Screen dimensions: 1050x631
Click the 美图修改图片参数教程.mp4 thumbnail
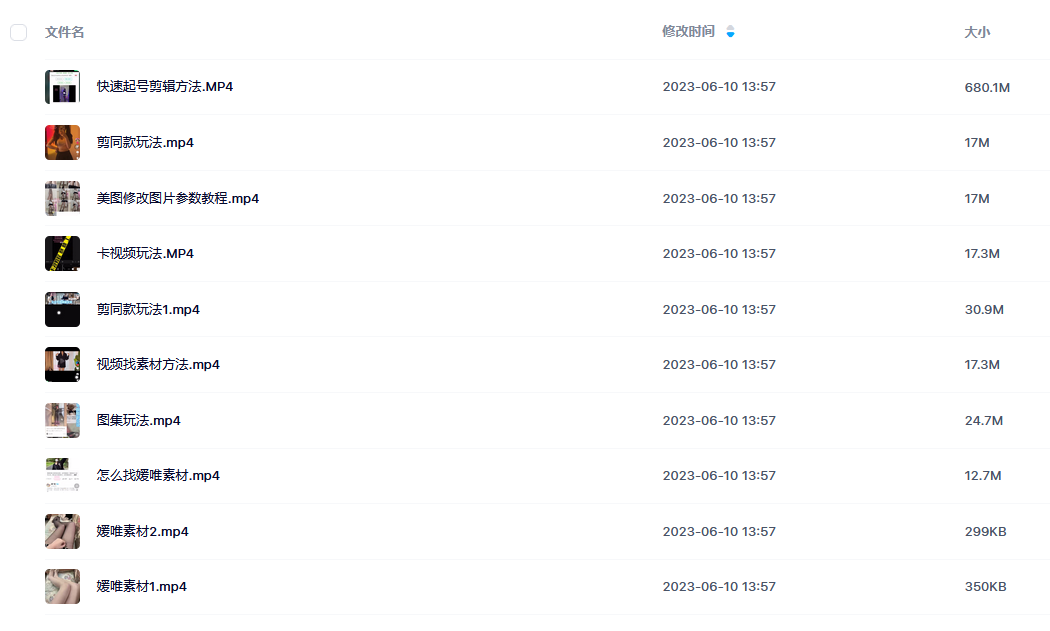62,198
